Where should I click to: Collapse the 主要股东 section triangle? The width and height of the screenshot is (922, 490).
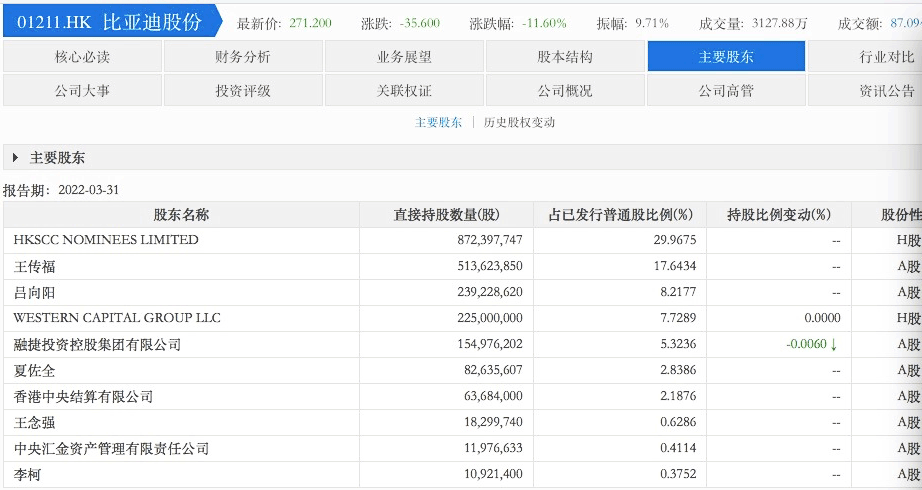[16, 158]
